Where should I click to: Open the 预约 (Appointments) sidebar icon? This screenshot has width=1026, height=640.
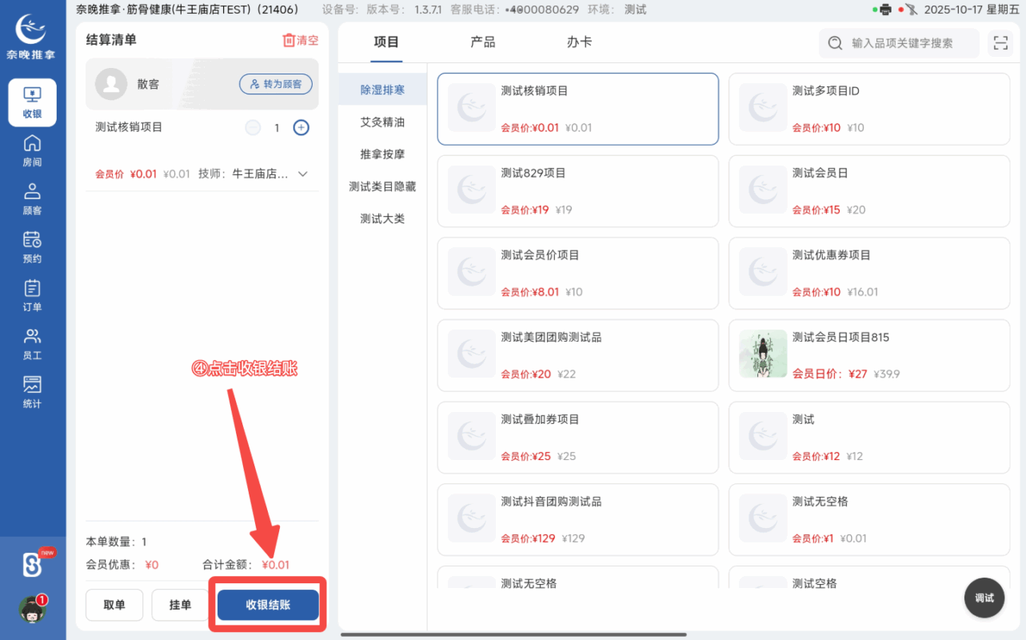[31, 246]
